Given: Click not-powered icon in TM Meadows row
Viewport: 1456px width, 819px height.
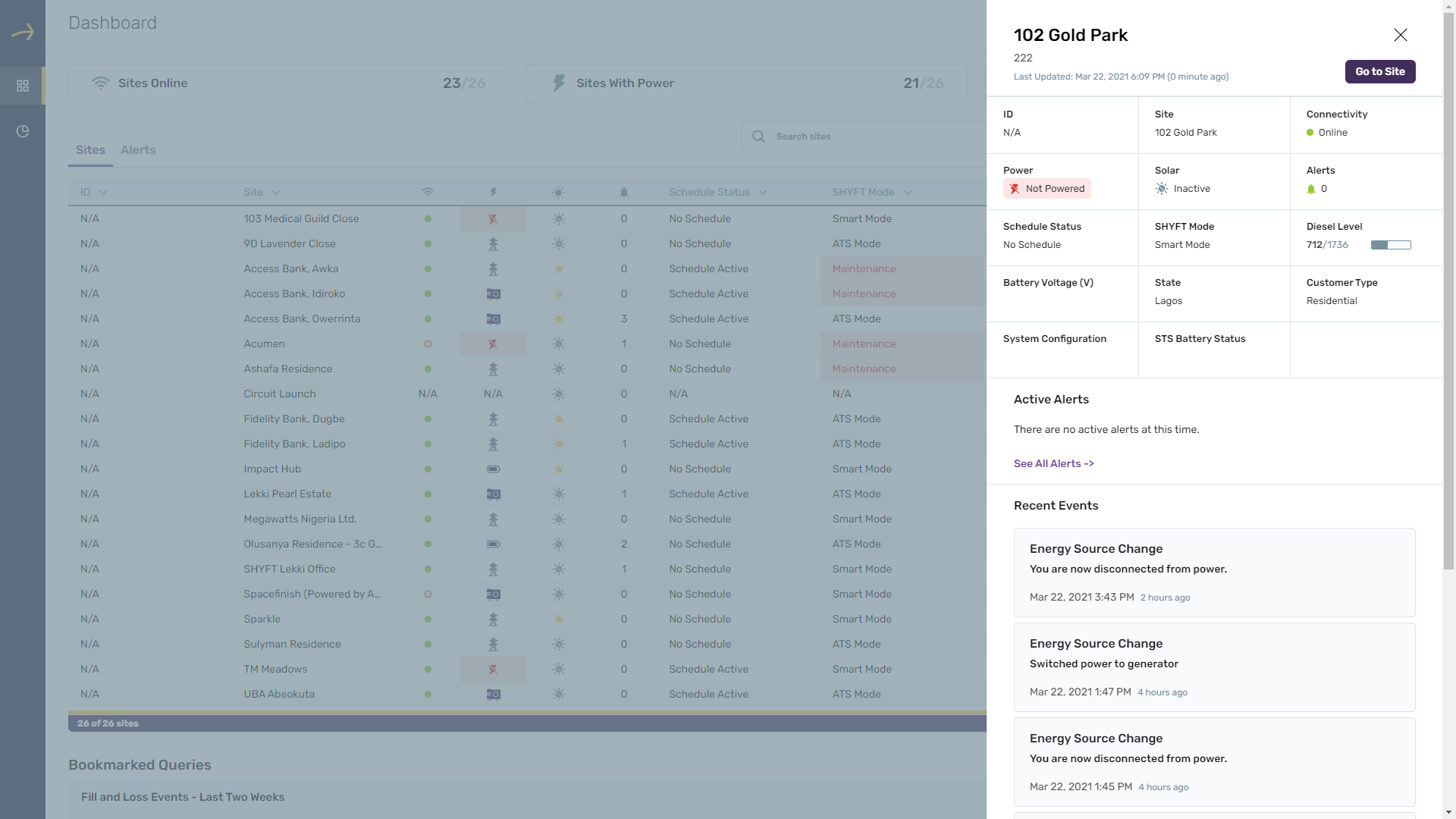Looking at the screenshot, I should click(493, 670).
